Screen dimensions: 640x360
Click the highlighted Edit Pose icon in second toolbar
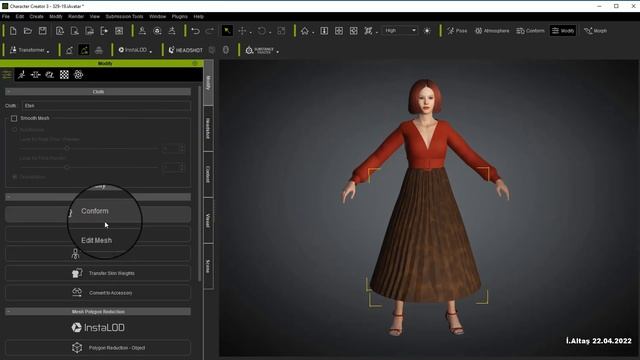pos(84,50)
